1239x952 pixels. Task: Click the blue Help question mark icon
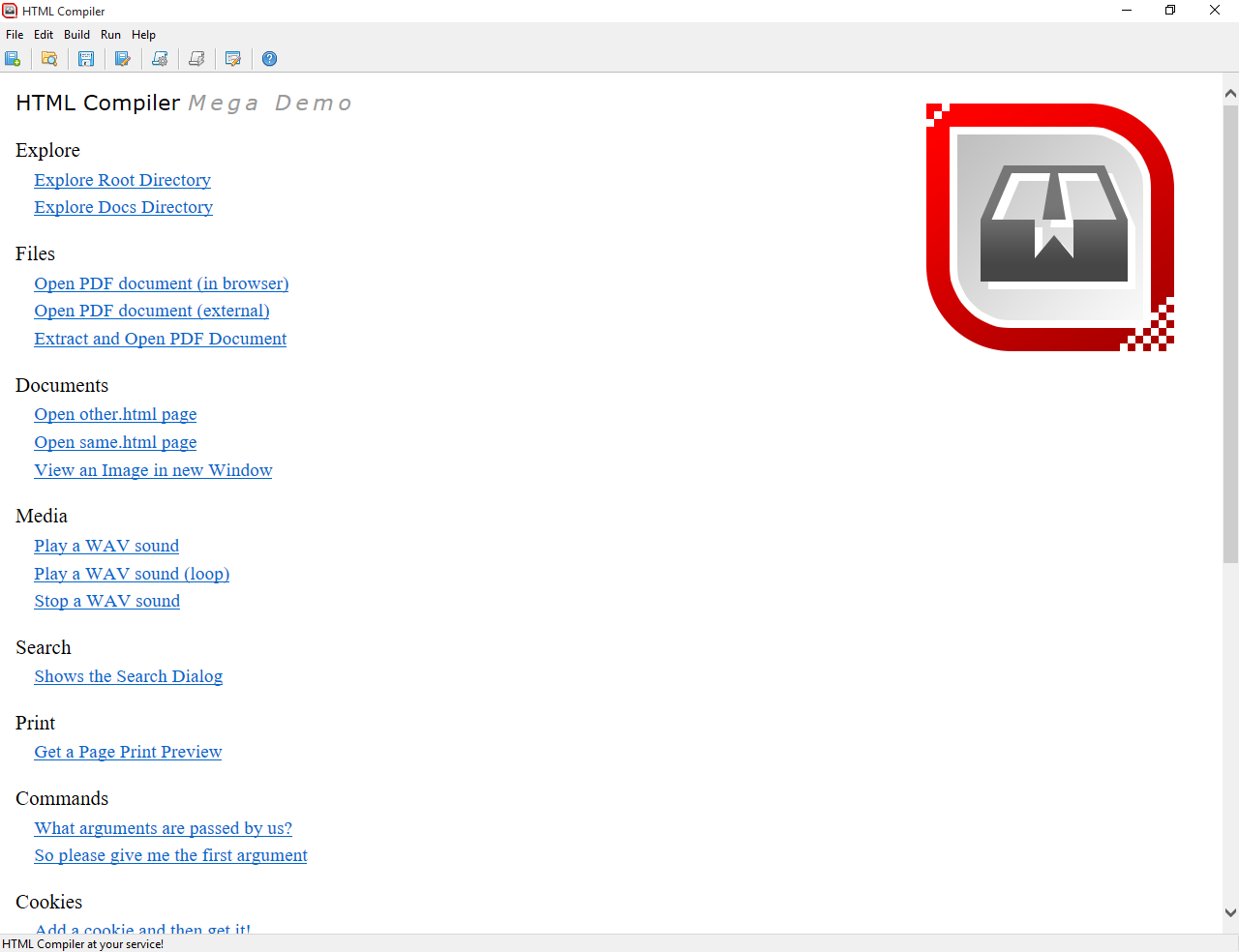pyautogui.click(x=270, y=59)
